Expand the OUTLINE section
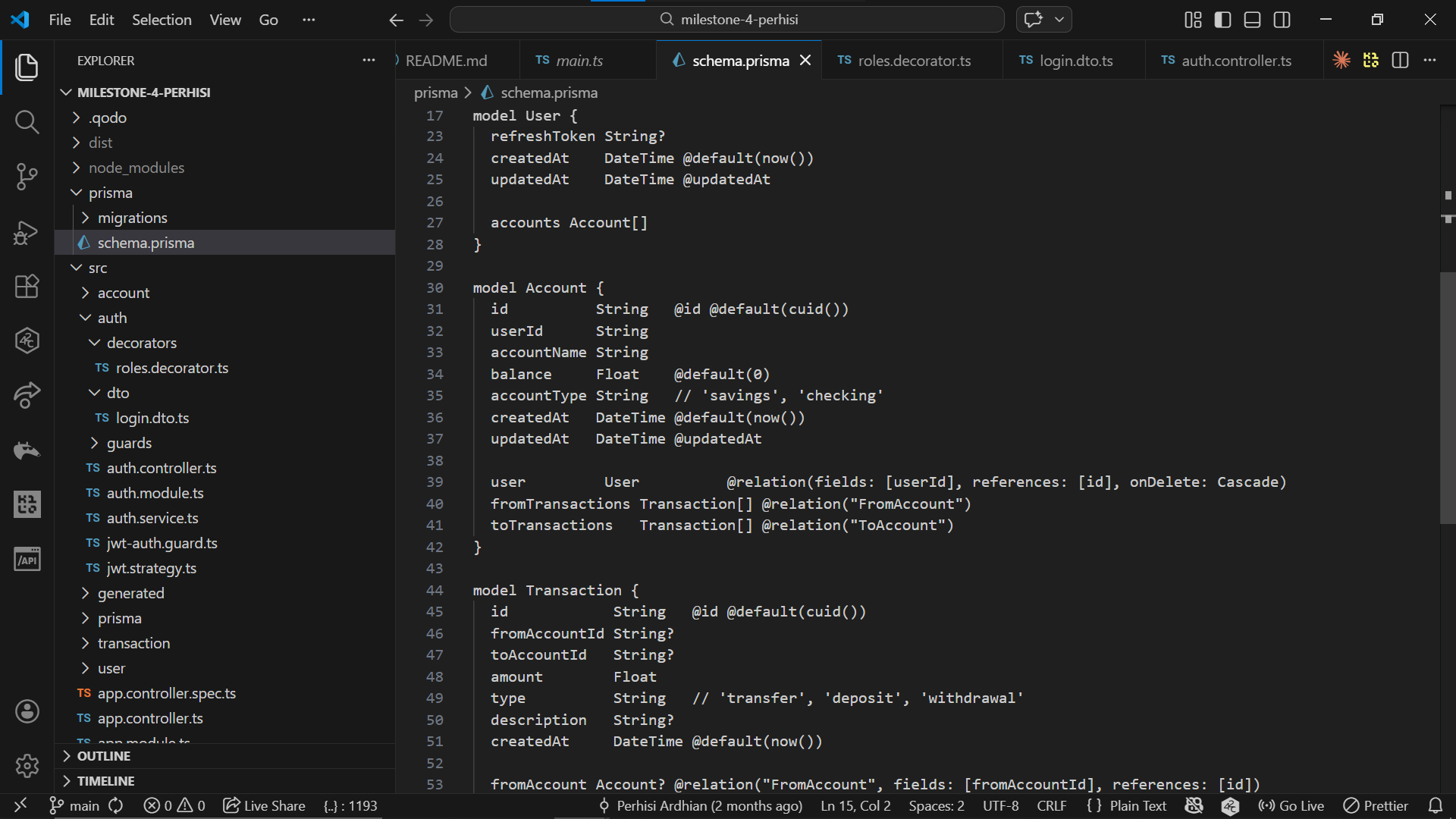 coord(103,756)
